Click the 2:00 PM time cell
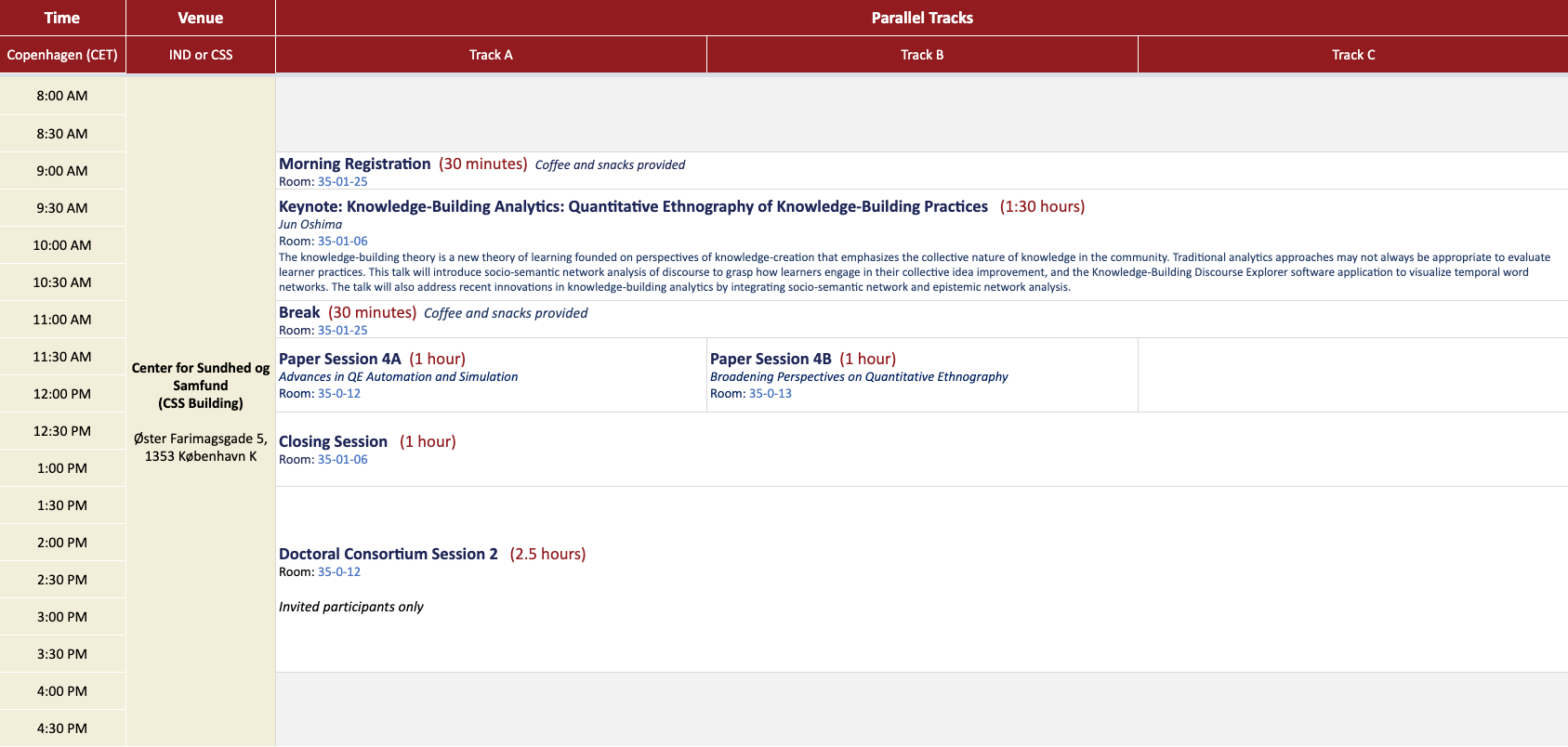Image resolution: width=1568 pixels, height=747 pixels. click(x=62, y=543)
